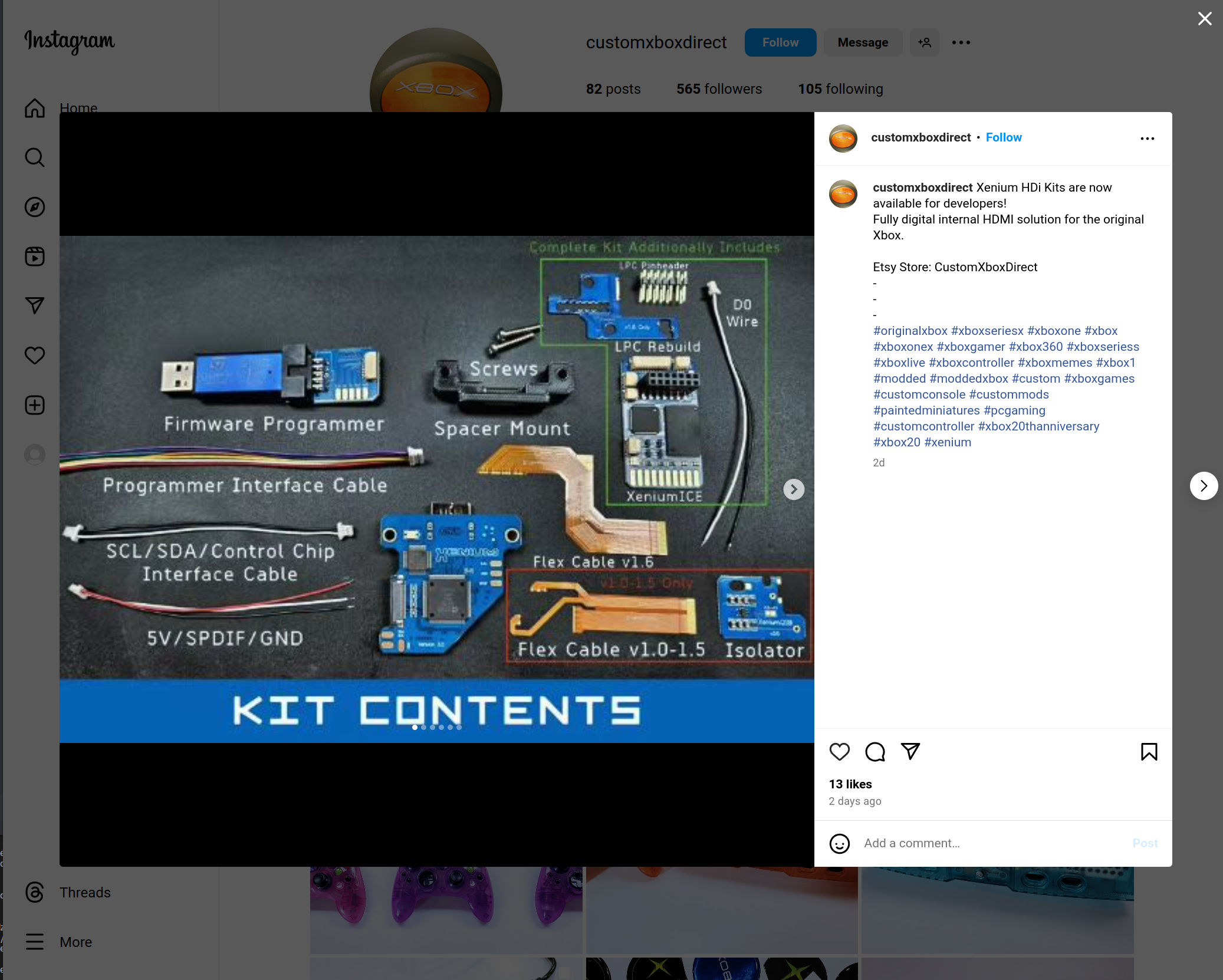Screen dimensions: 1223x980
Task: Click the comment bubble icon on post
Action: (x=875, y=752)
